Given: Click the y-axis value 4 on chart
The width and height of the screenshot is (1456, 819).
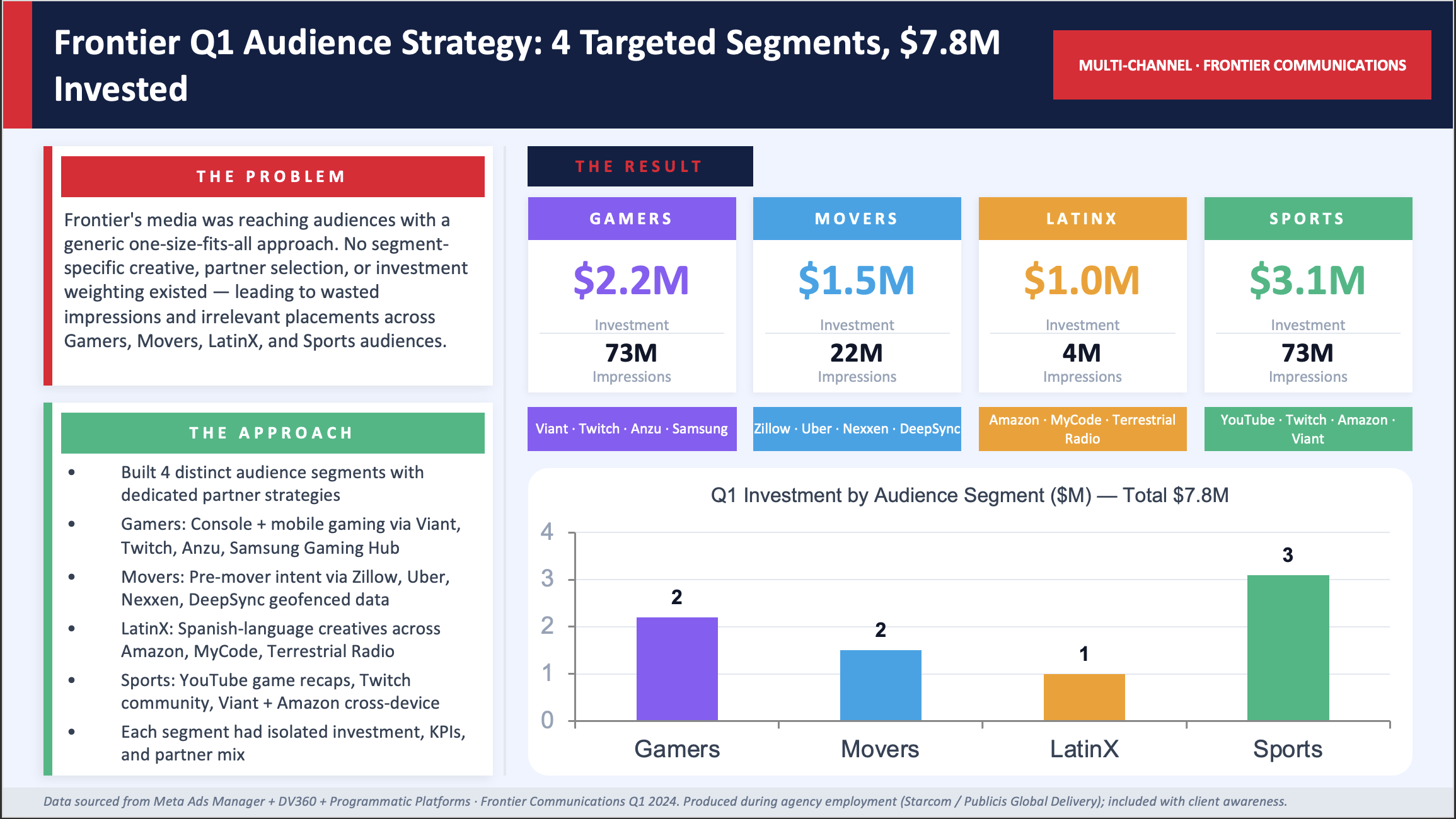Looking at the screenshot, I should pos(547,532).
